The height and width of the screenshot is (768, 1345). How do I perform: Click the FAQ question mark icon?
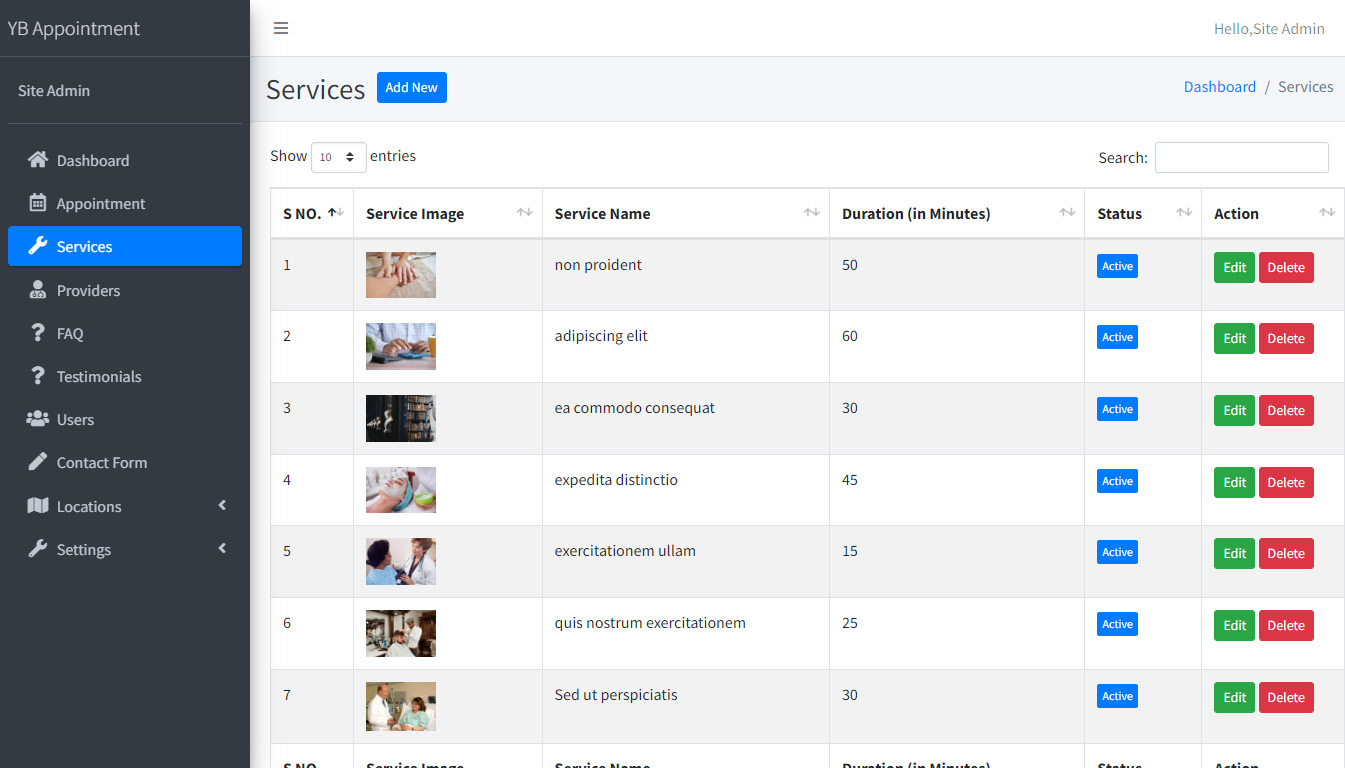(x=38, y=333)
